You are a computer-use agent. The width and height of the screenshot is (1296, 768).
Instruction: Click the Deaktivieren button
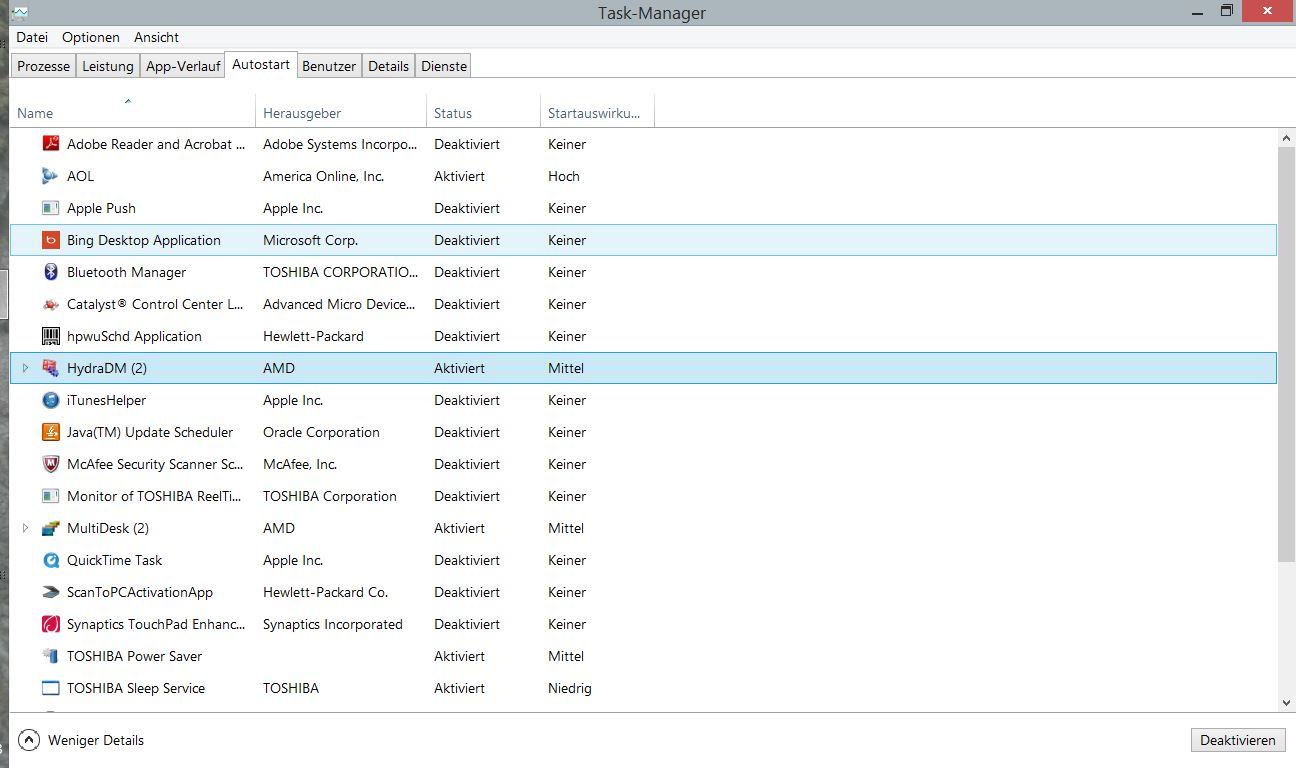pos(1238,740)
